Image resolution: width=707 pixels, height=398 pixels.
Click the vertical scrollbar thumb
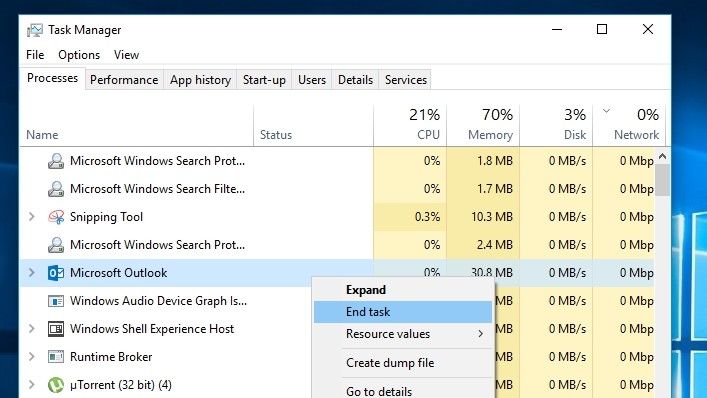662,180
